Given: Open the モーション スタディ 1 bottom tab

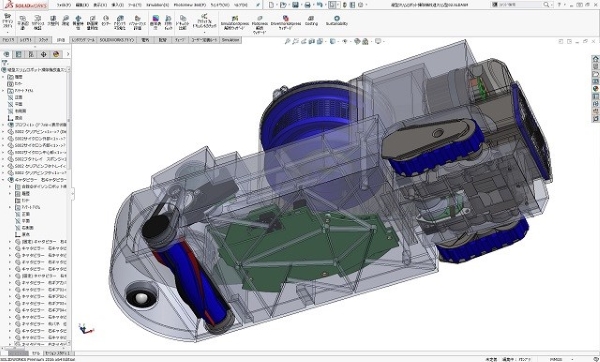Looking at the screenshot, I should pos(57,353).
